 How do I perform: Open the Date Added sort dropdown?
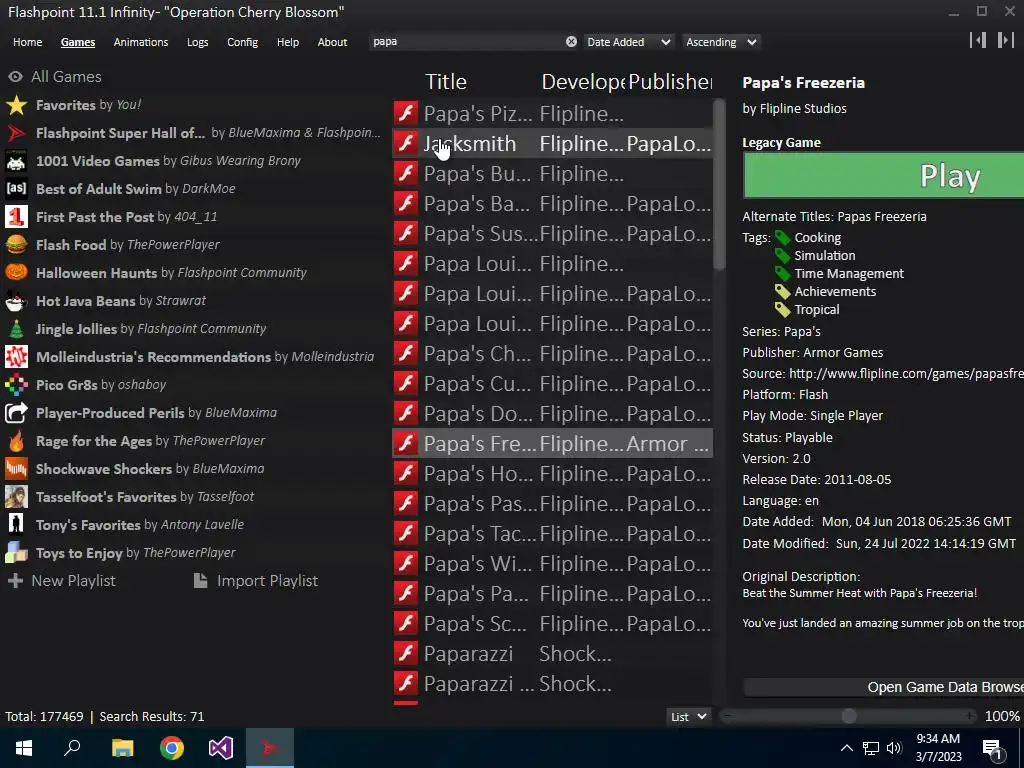[628, 42]
